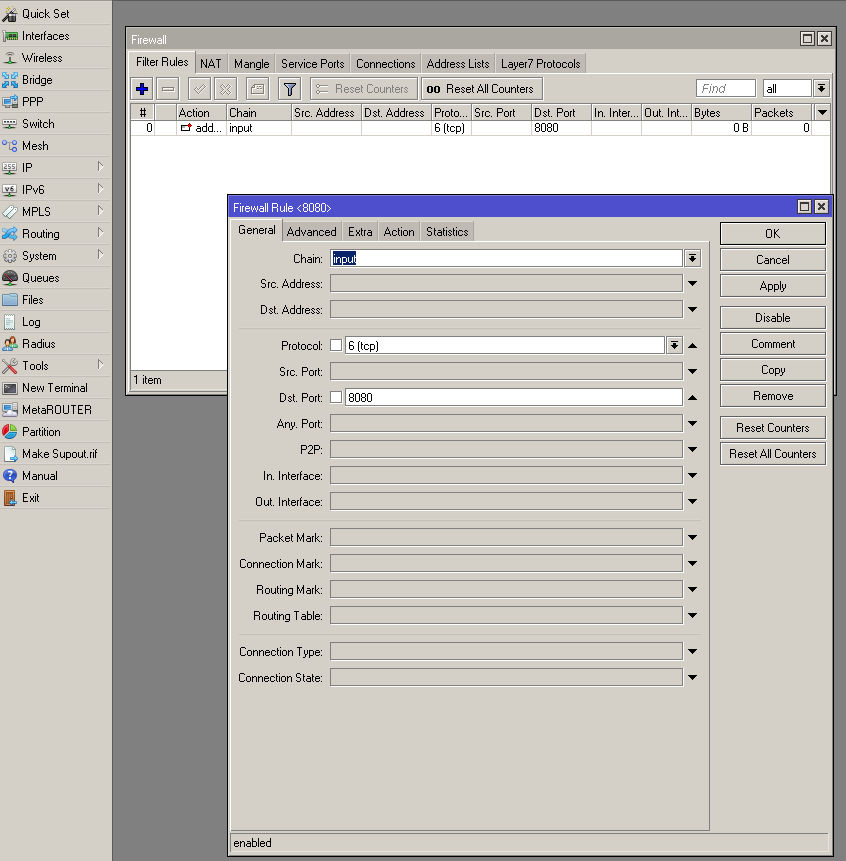The image size is (846, 861).
Task: Click the Find search field
Action: [x=726, y=88]
